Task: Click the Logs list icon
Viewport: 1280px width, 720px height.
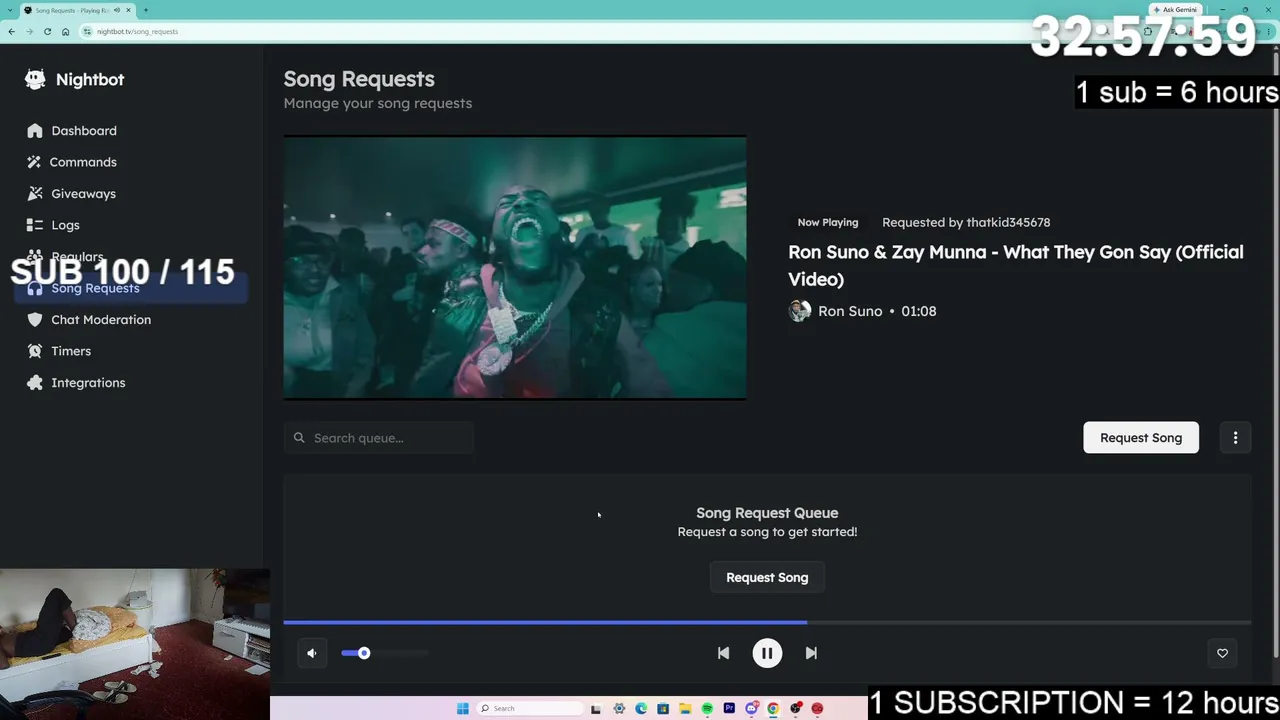Action: click(35, 225)
